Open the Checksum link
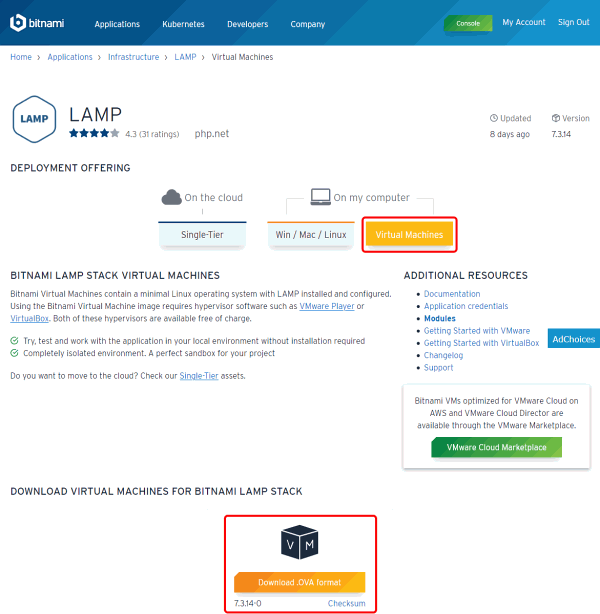 [346, 603]
